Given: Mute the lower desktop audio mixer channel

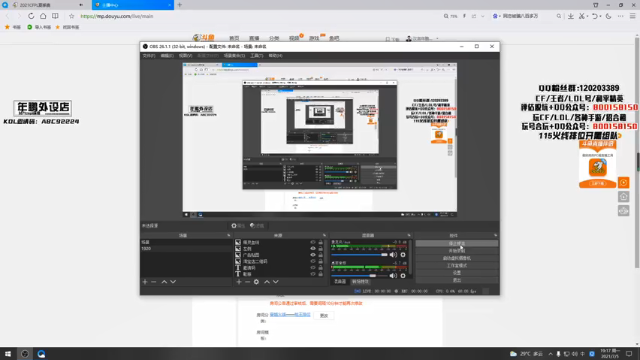Looking at the screenshot, I should pos(393,276).
